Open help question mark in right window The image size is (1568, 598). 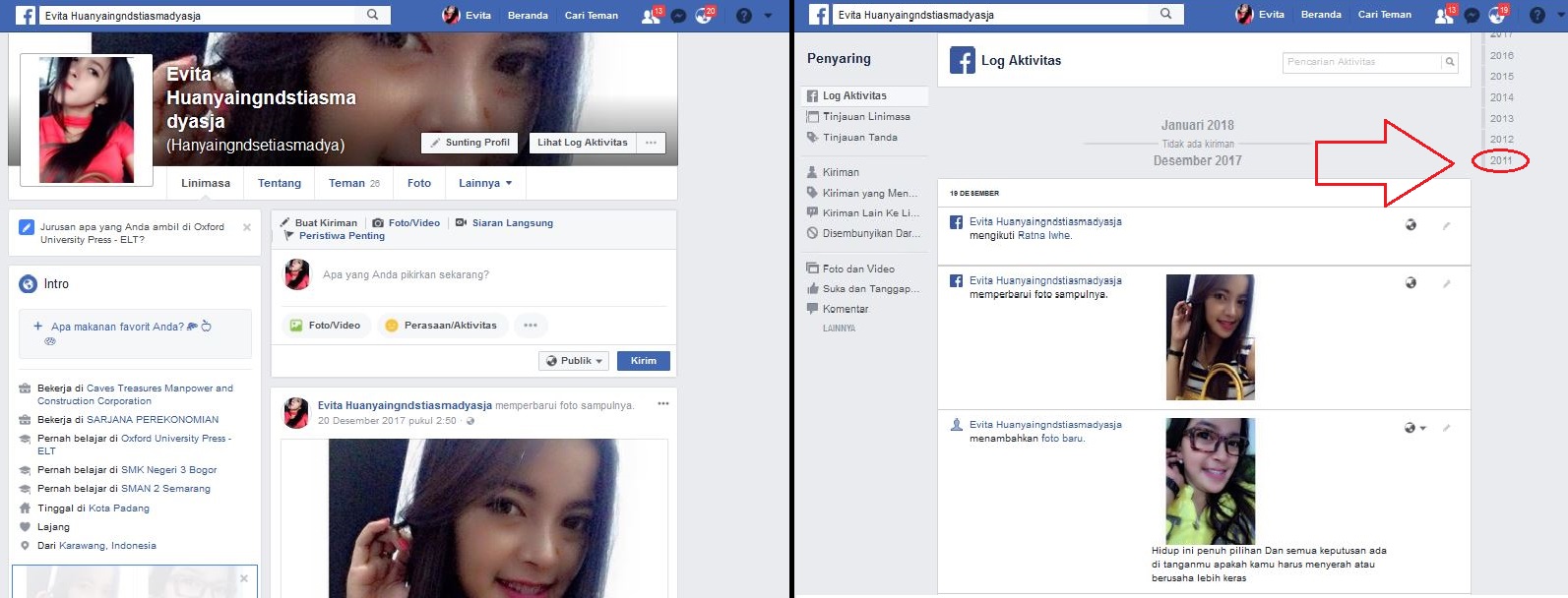1537,16
